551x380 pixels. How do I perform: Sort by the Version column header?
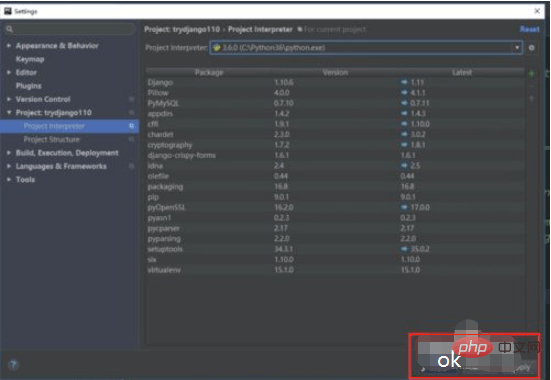pyautogui.click(x=335, y=72)
